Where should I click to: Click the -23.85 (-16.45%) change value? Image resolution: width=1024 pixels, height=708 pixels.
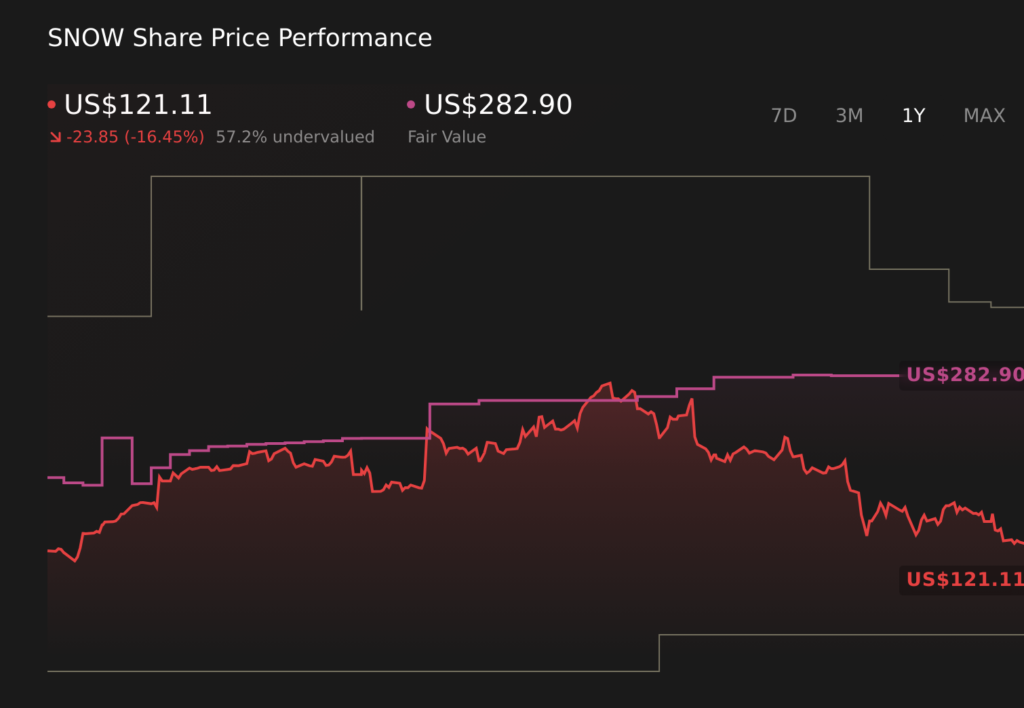pyautogui.click(x=135, y=137)
